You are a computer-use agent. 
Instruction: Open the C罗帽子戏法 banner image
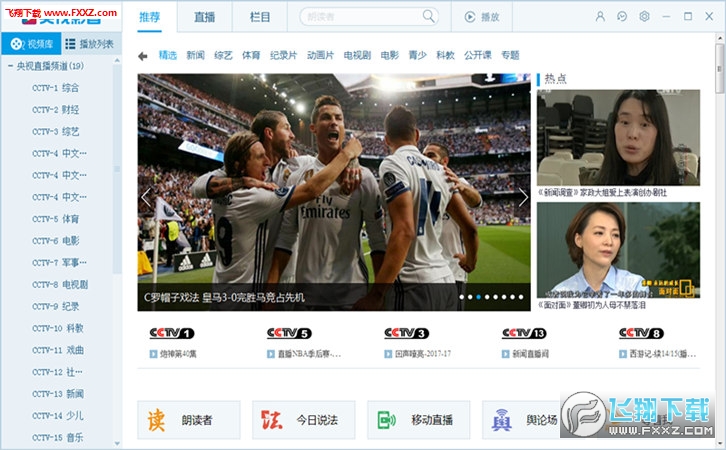[334, 192]
